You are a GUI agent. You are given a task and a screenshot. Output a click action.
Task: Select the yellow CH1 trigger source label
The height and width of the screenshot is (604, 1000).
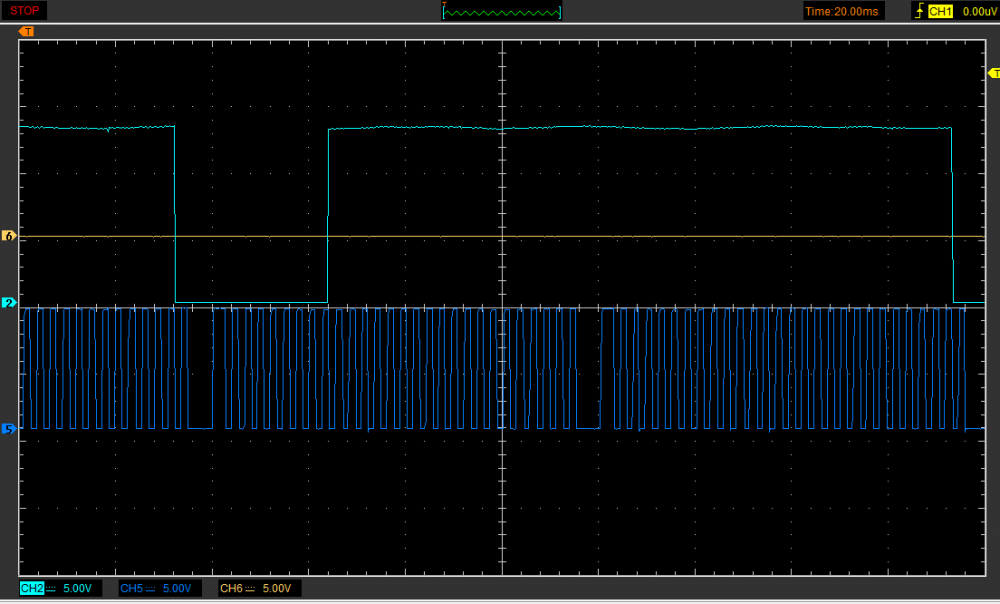pos(940,11)
